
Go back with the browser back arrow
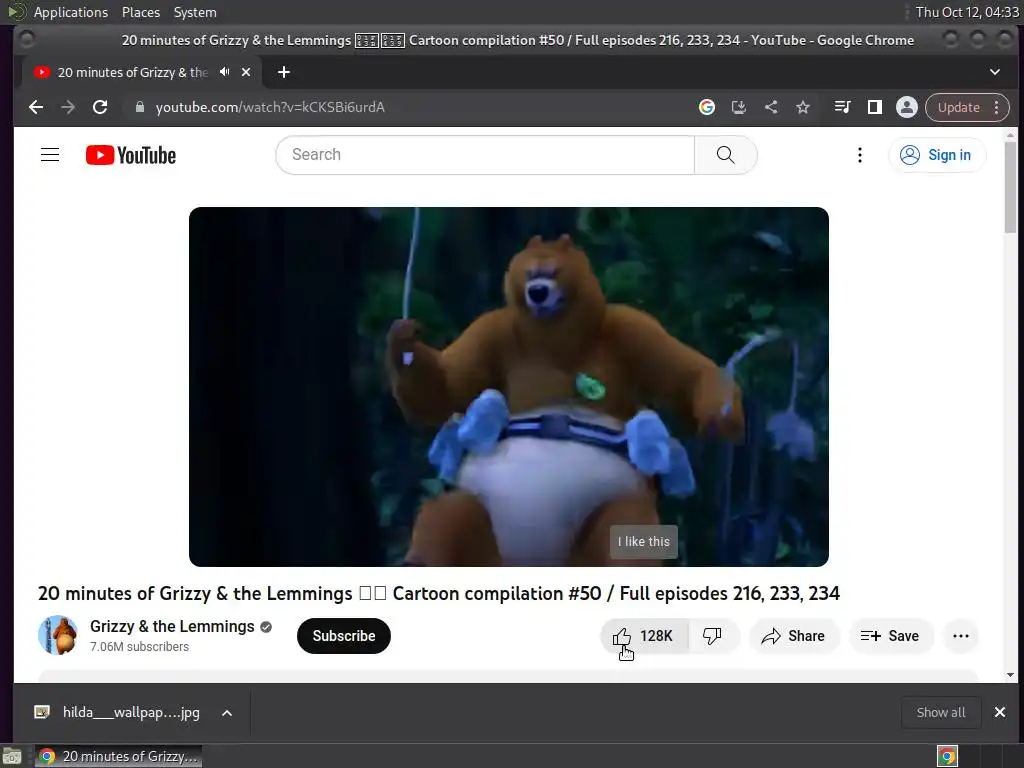coord(36,107)
